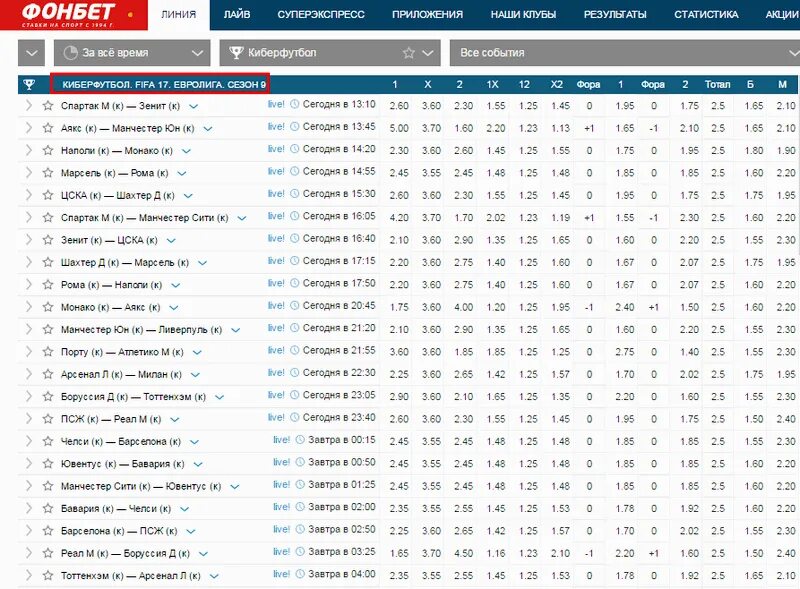Image resolution: width=800 pixels, height=589 pixels.
Task: Click the 1X column header
Action: pyautogui.click(x=492, y=85)
